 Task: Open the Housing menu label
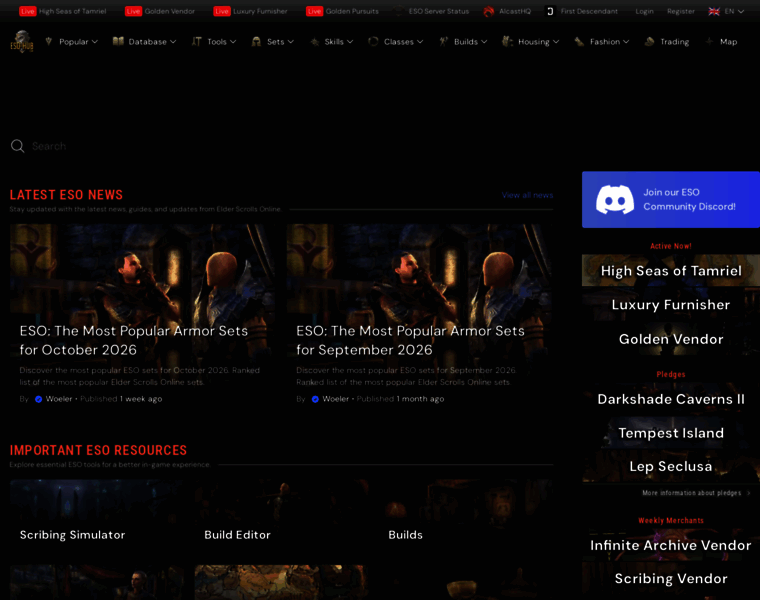534,42
